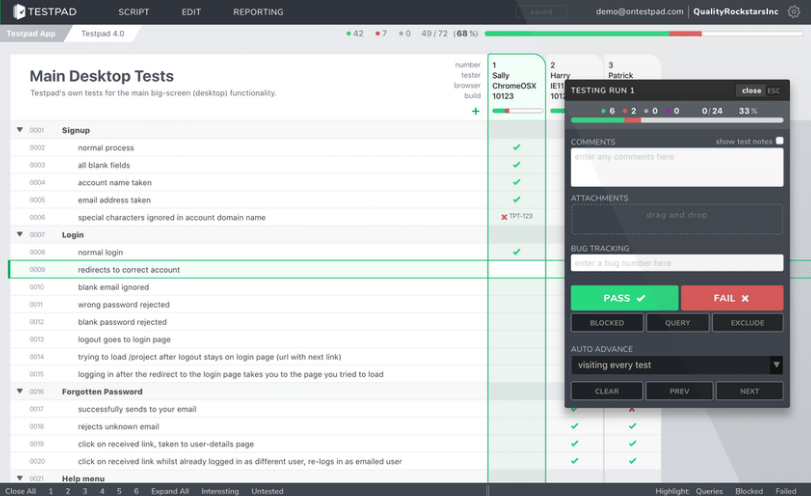
Task: Select the Testpad App breadcrumb tab
Action: click(x=31, y=34)
